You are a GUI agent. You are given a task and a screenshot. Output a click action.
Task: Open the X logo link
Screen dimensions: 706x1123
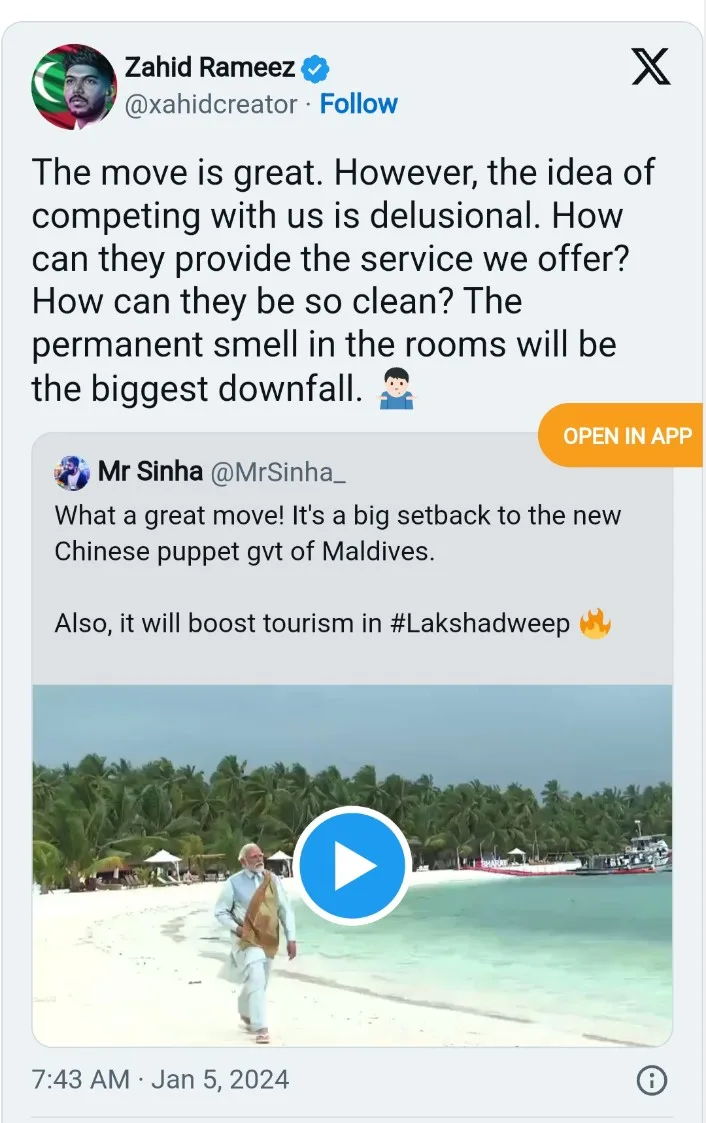pyautogui.click(x=651, y=67)
